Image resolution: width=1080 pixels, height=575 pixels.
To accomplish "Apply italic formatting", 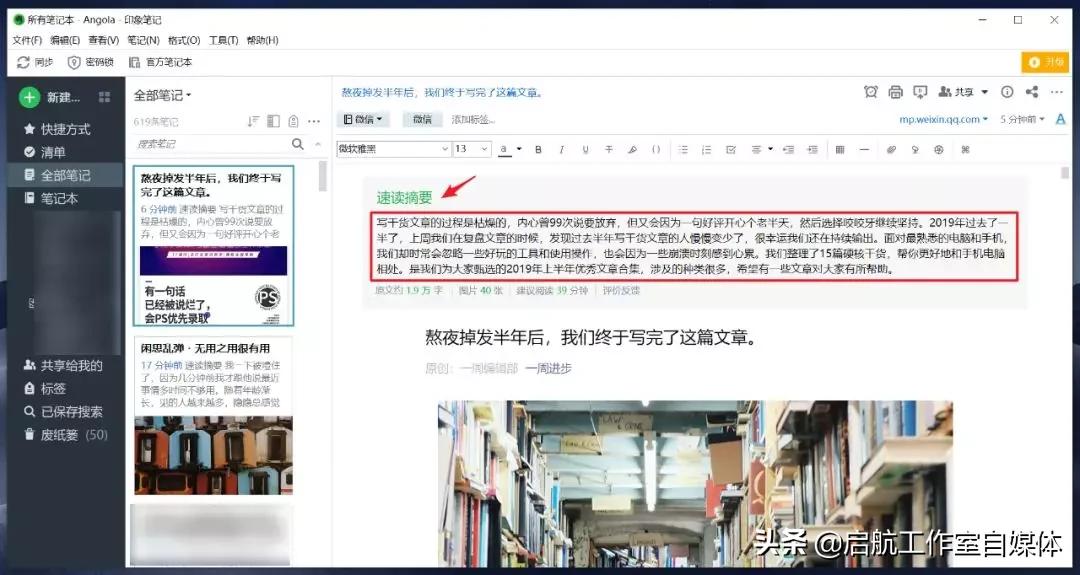I will point(561,149).
